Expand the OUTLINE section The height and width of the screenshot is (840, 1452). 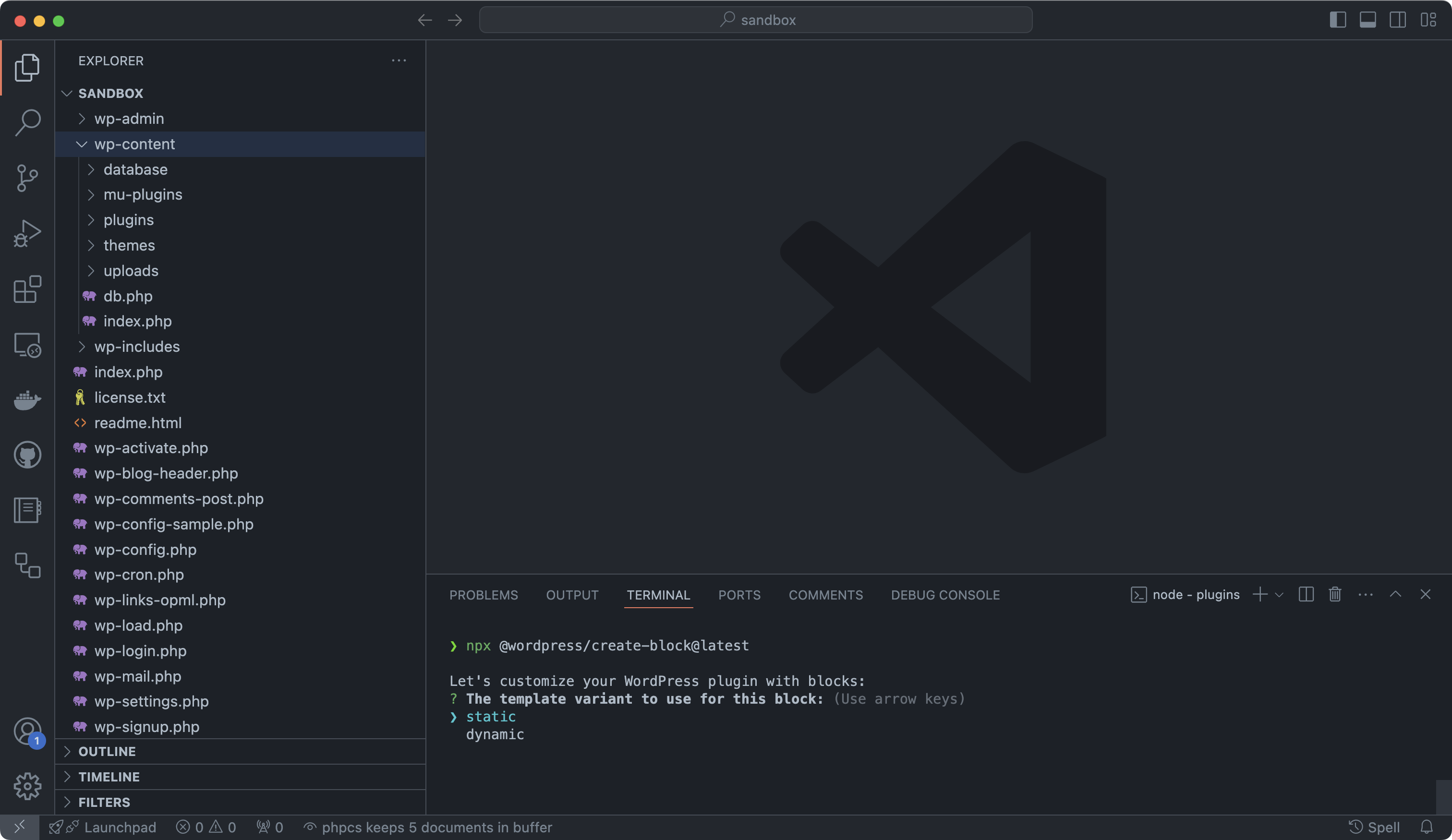pos(240,752)
